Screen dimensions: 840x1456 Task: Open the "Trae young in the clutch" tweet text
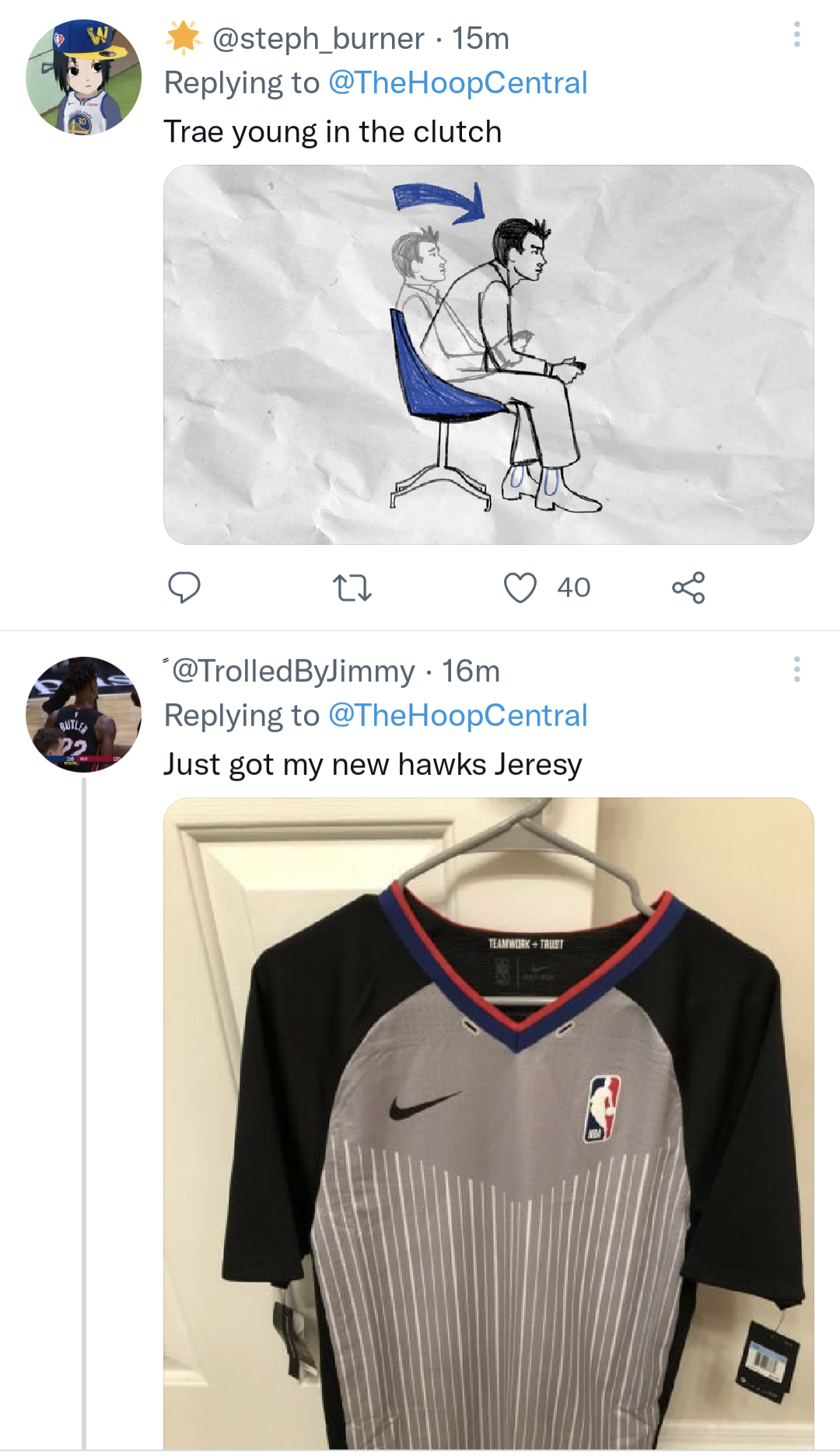pos(332,132)
